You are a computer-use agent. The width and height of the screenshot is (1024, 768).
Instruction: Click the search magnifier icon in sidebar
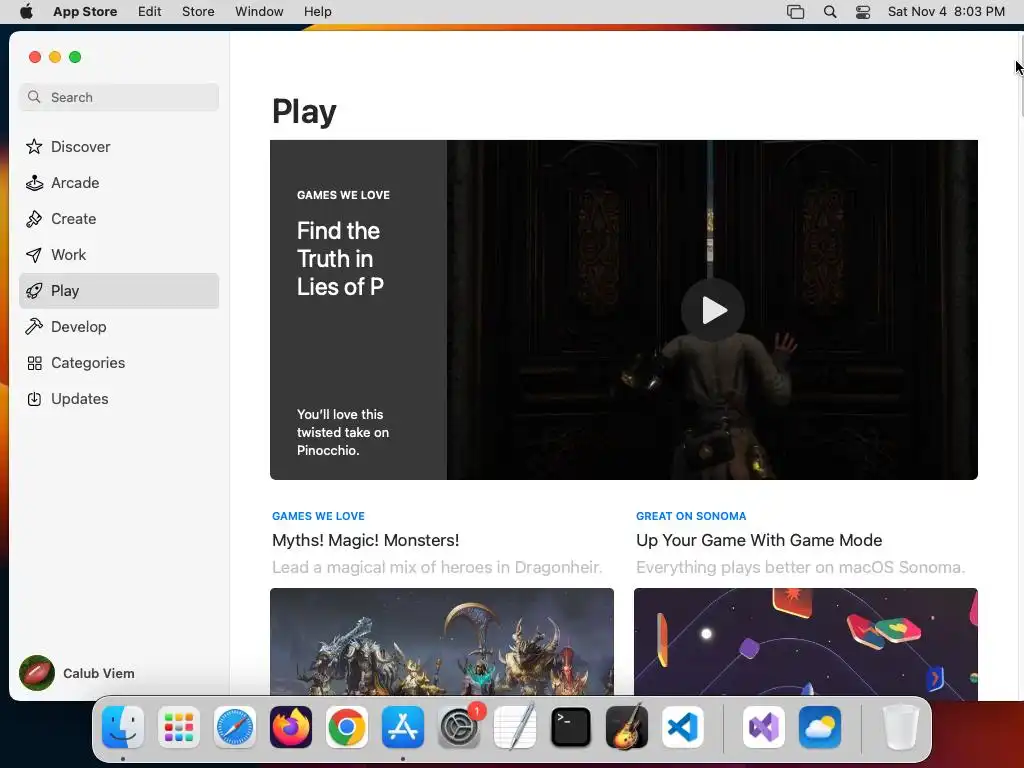(35, 97)
